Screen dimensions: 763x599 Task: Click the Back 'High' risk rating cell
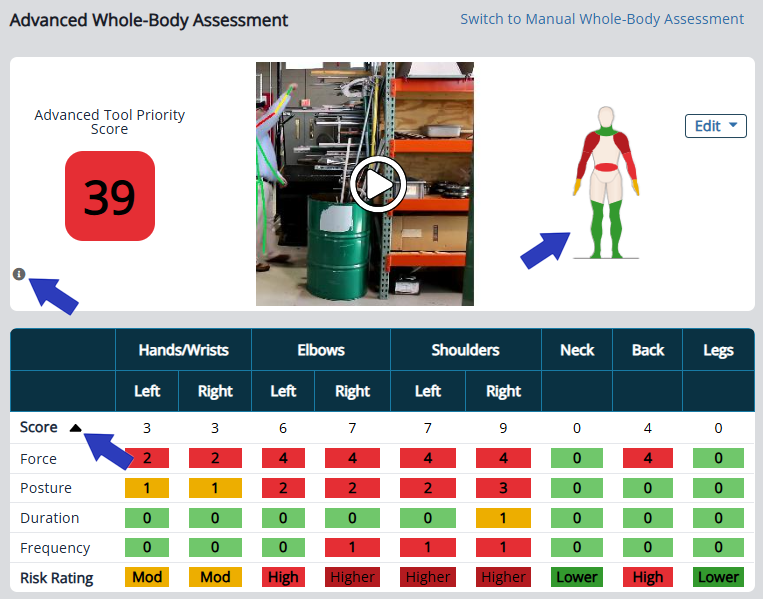tap(648, 577)
